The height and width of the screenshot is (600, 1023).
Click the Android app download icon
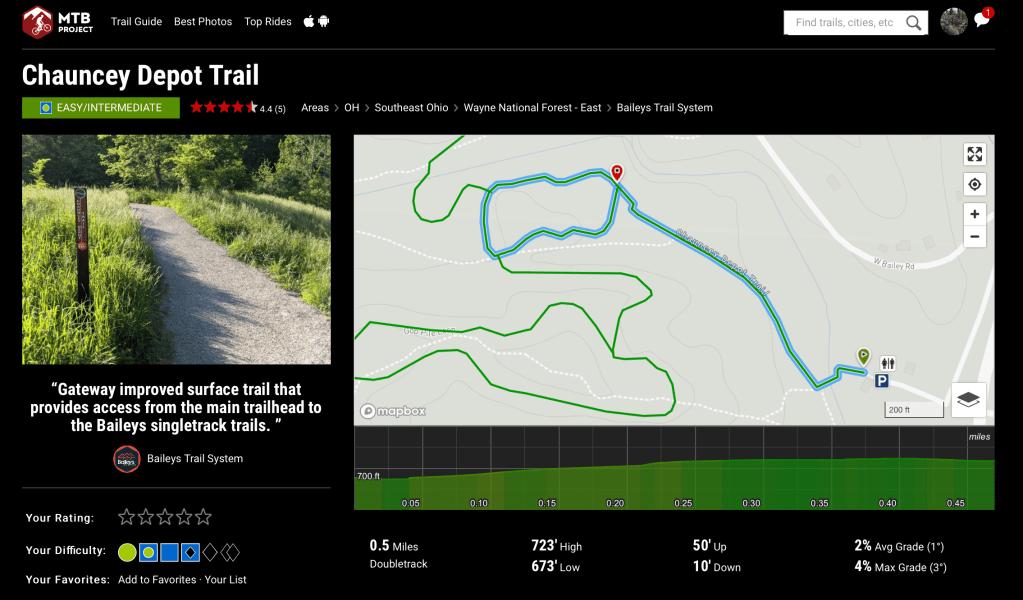(324, 21)
